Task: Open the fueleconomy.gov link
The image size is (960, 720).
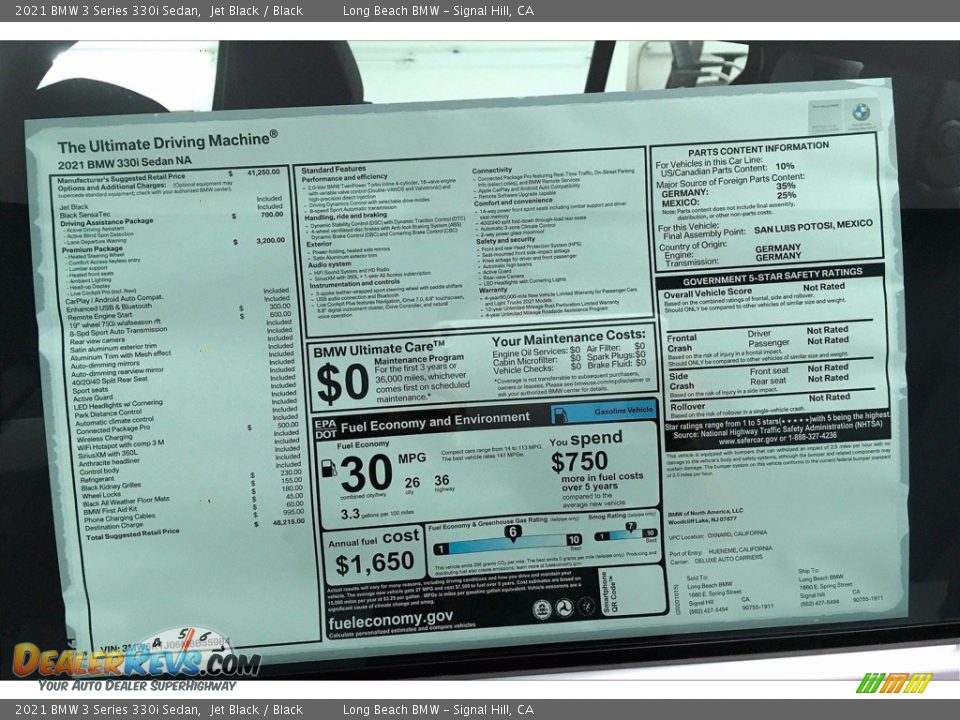Action: [x=391, y=620]
